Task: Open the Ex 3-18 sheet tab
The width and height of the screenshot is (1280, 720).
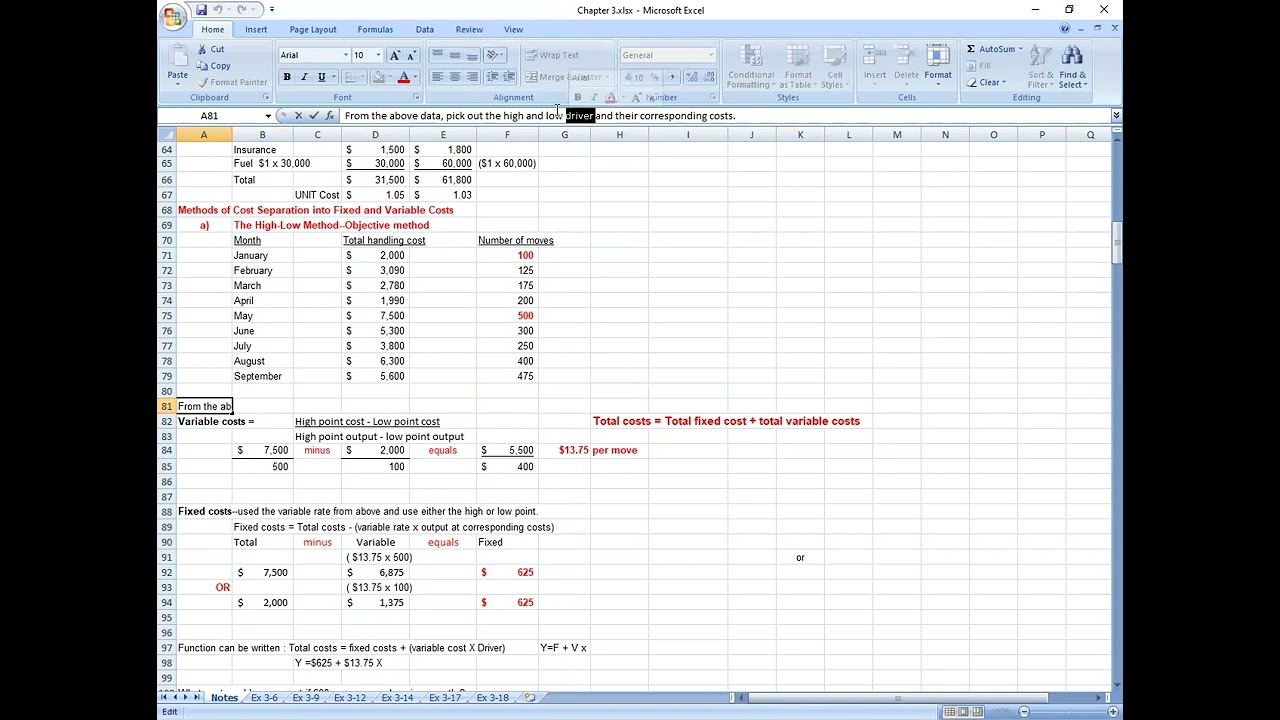Action: pyautogui.click(x=492, y=698)
